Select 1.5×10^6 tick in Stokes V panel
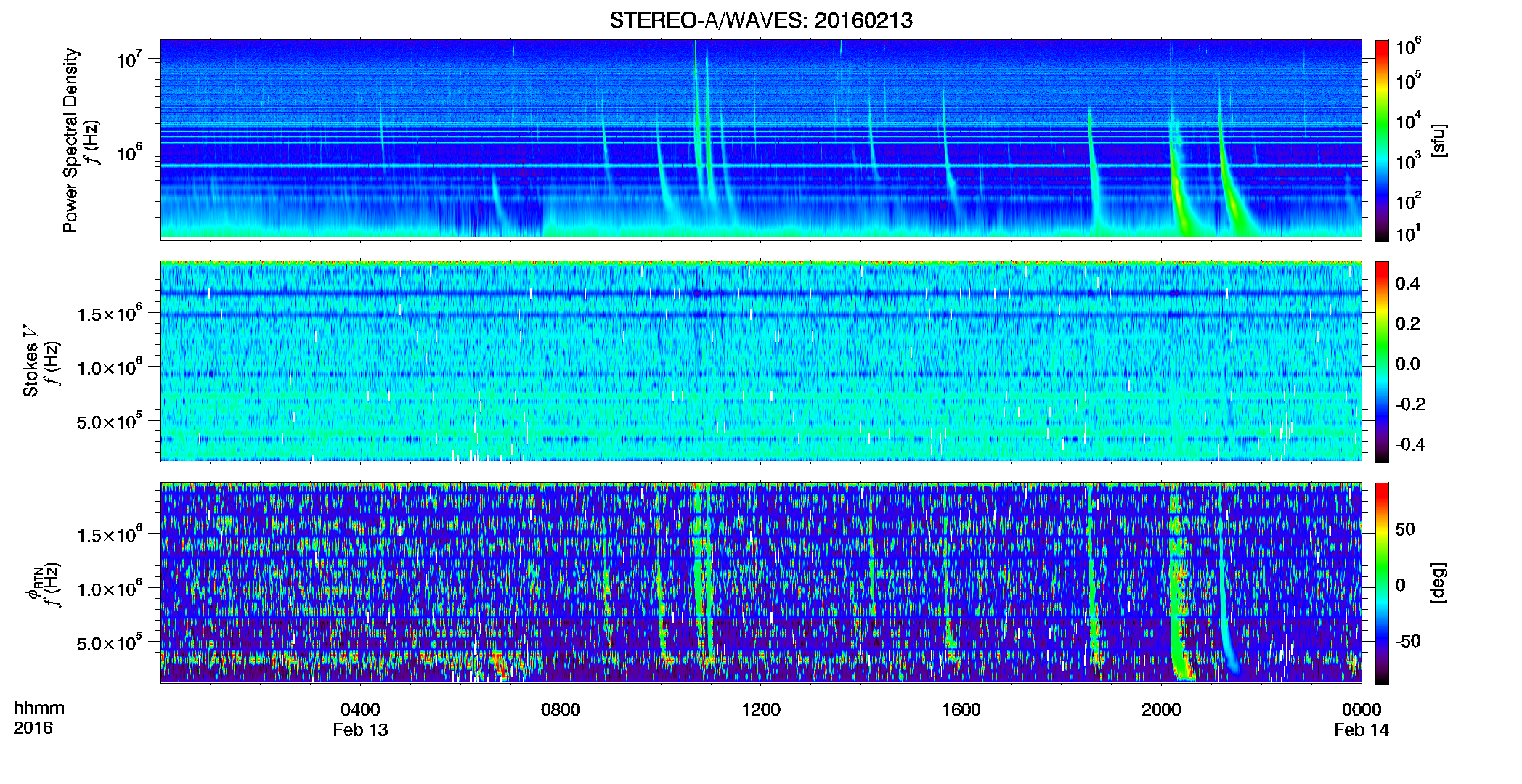This screenshot has width=1522, height=784. [x=110, y=314]
